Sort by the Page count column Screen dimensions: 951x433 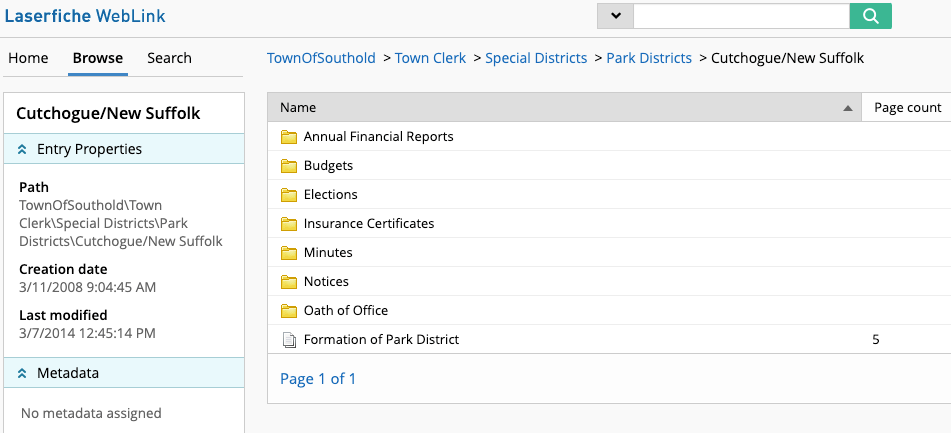(x=907, y=108)
